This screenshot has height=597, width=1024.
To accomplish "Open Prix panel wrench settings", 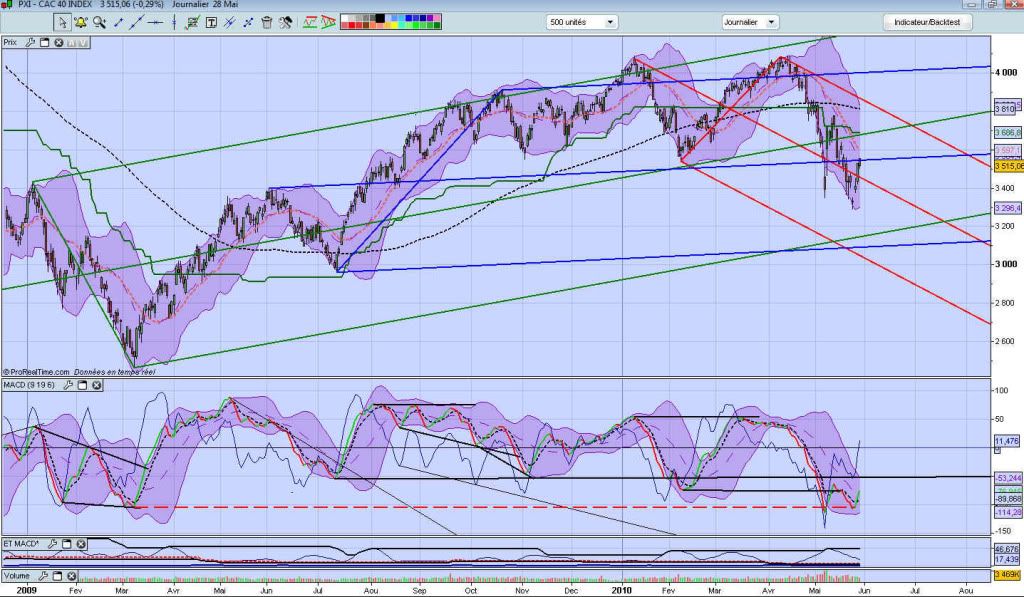I will pos(30,42).
